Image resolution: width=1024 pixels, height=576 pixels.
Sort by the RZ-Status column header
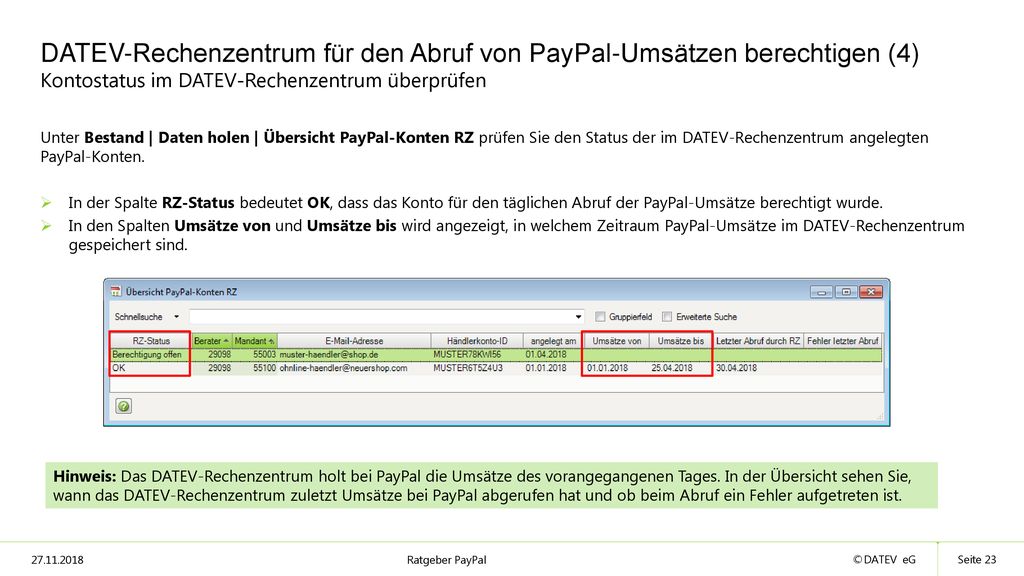(151, 341)
